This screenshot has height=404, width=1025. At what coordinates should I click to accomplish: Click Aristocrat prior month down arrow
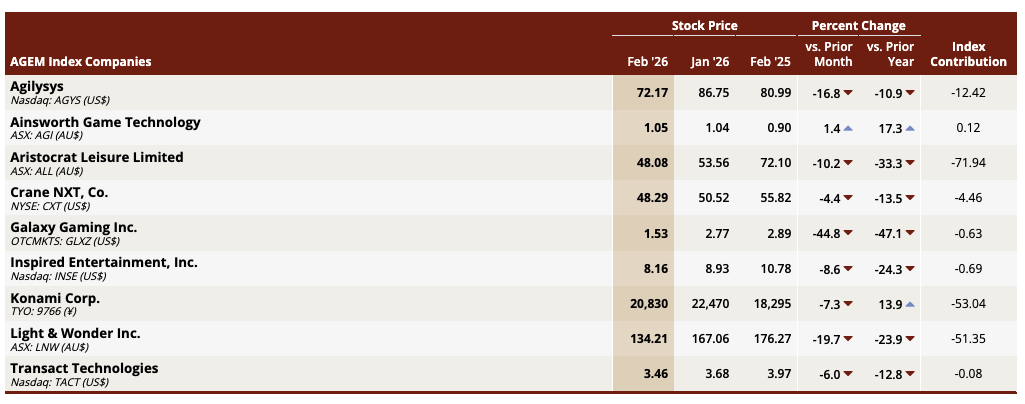[x=848, y=163]
